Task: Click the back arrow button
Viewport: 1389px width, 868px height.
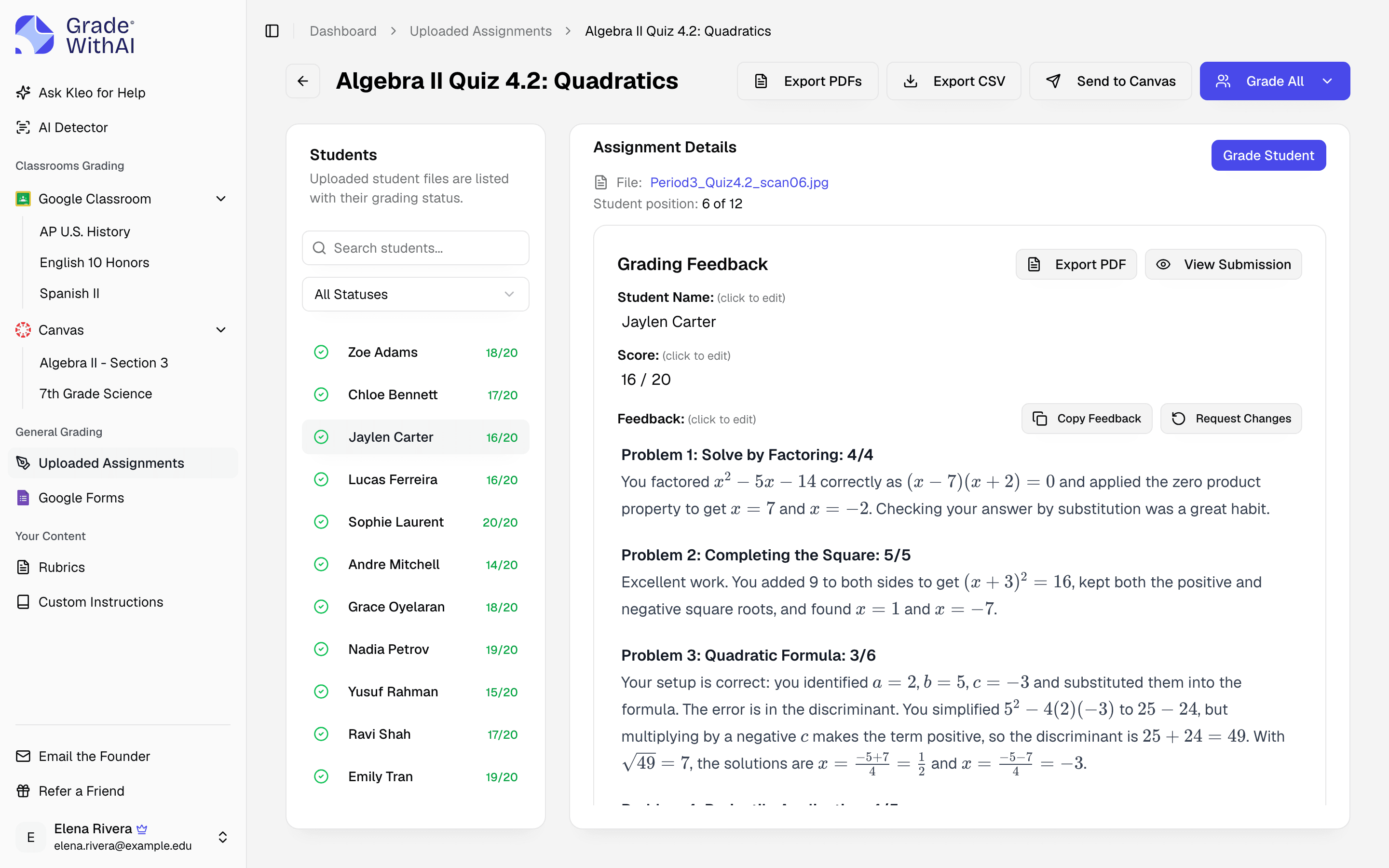Action: click(303, 81)
